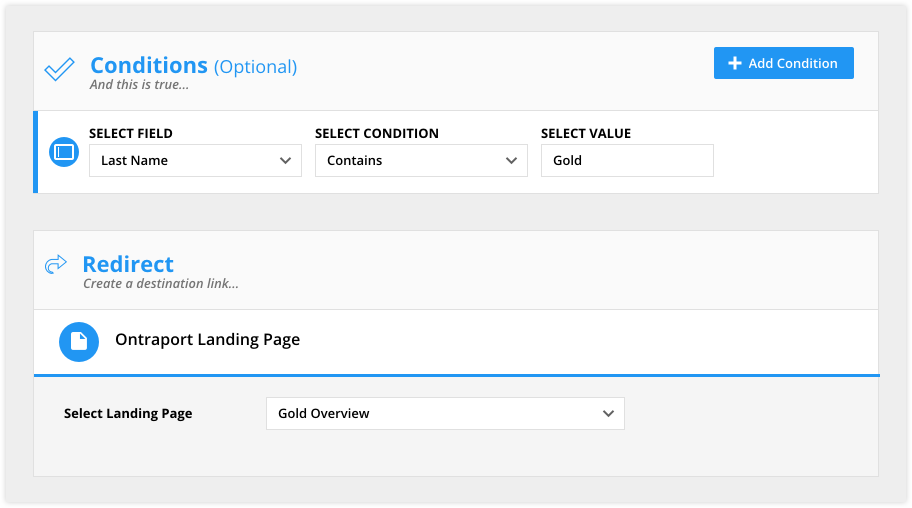The image size is (912, 508).
Task: Click the Select Landing Page label
Action: tap(128, 414)
